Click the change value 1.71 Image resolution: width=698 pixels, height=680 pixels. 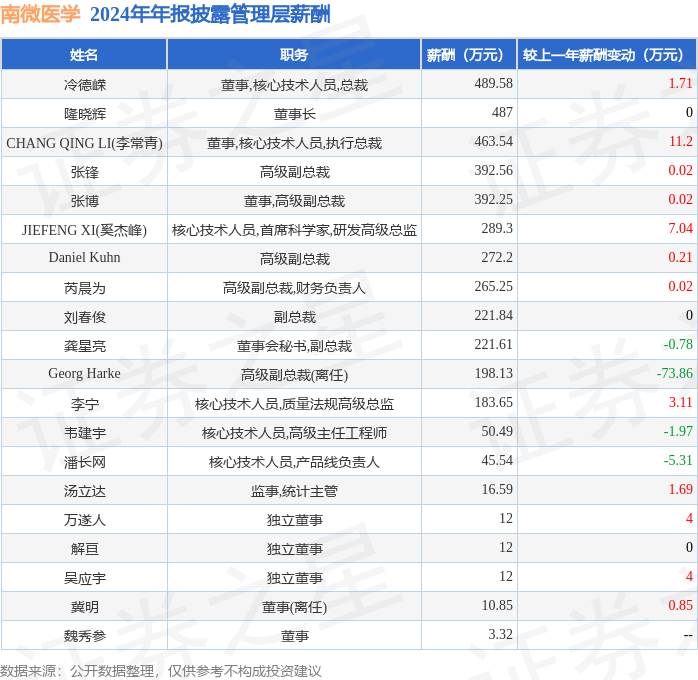click(680, 83)
